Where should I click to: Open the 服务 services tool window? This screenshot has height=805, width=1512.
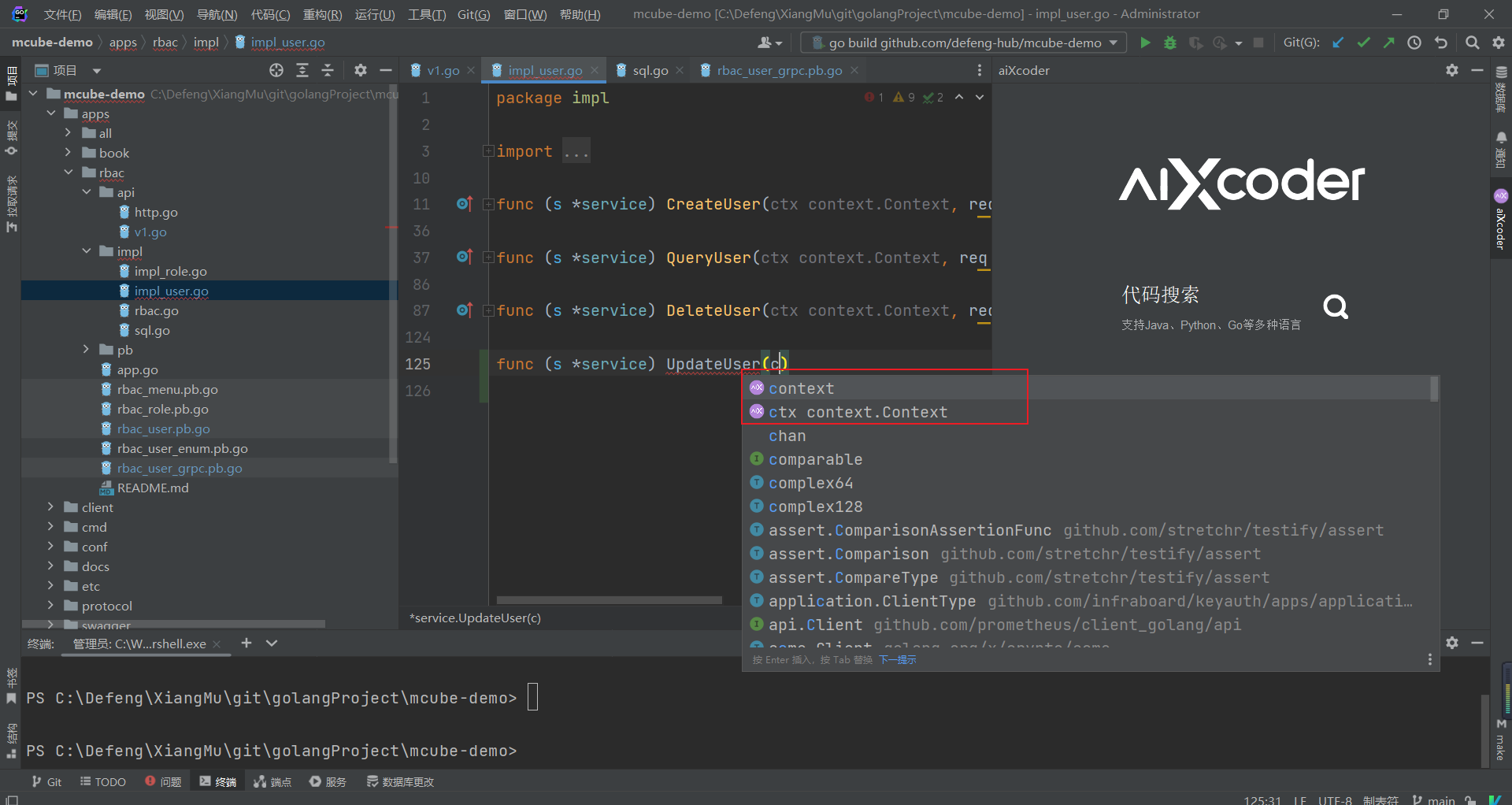[328, 781]
